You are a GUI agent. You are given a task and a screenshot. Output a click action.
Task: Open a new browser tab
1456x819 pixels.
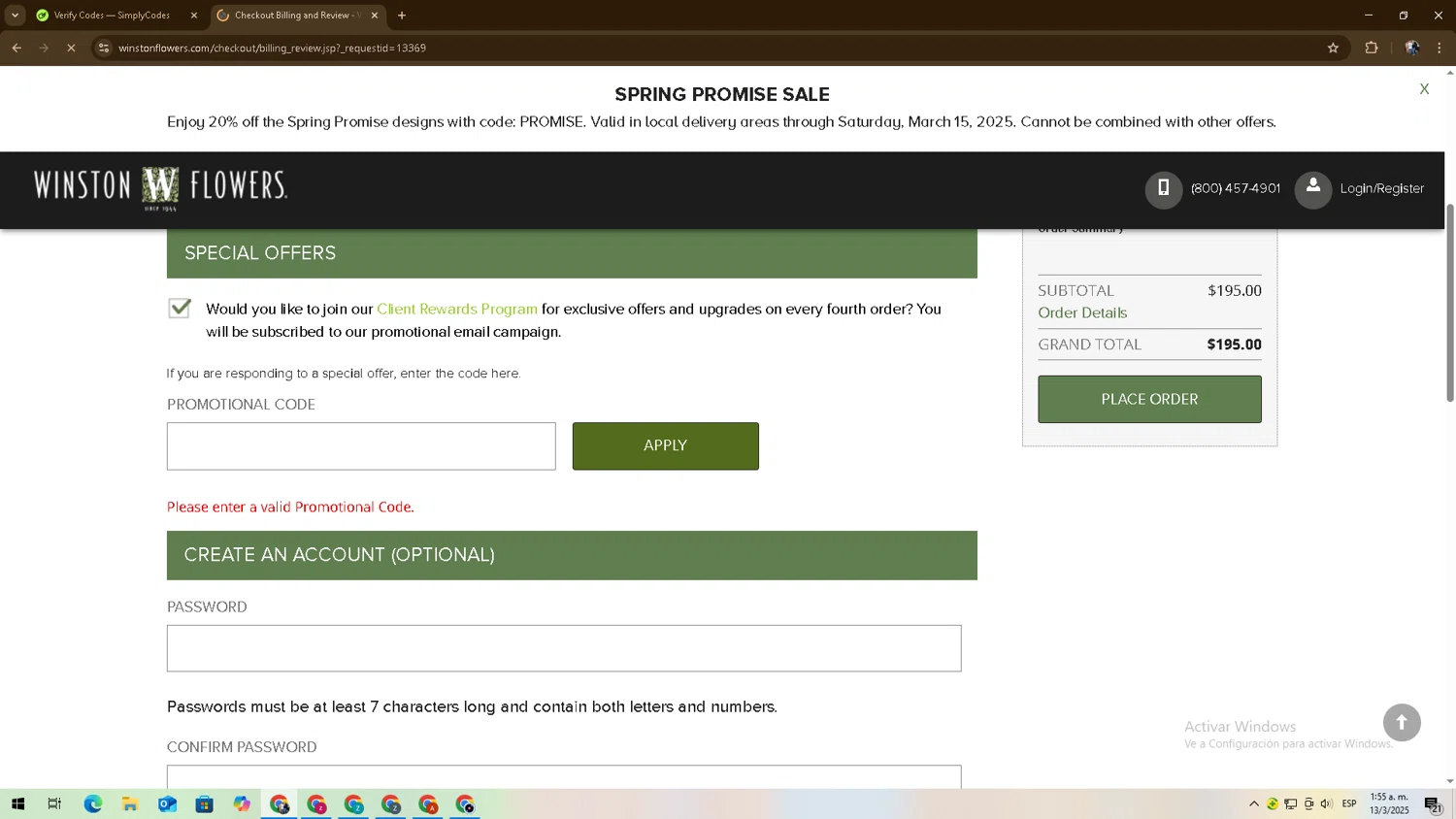[x=402, y=16]
